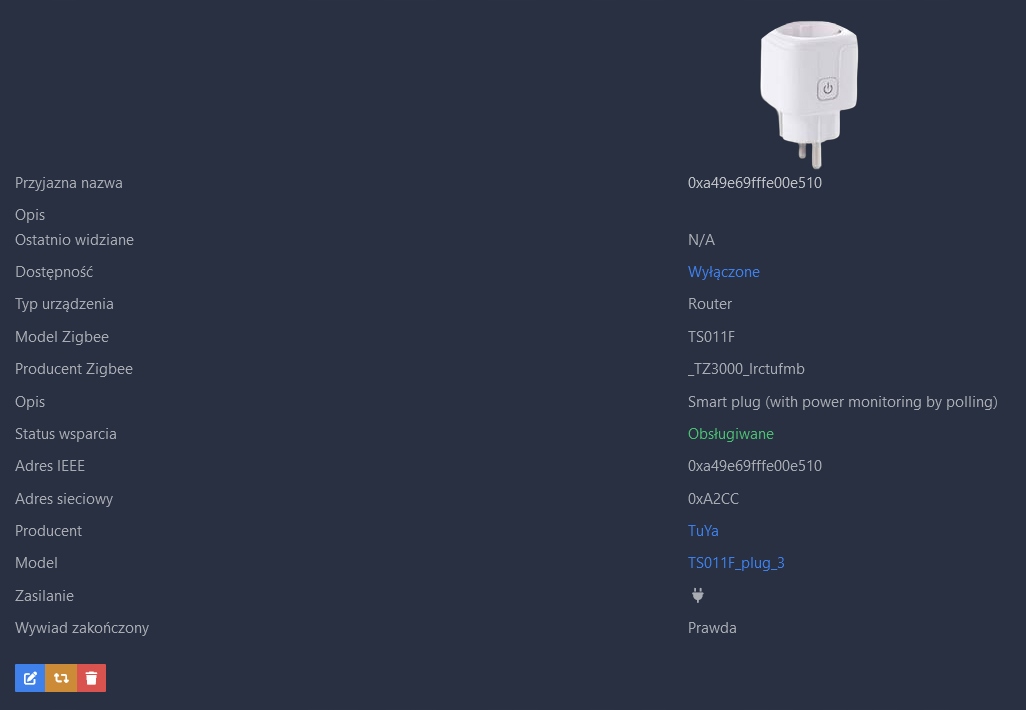
Task: Click the friendly name value beside Przyjazna nazwa
Action: [x=754, y=183]
